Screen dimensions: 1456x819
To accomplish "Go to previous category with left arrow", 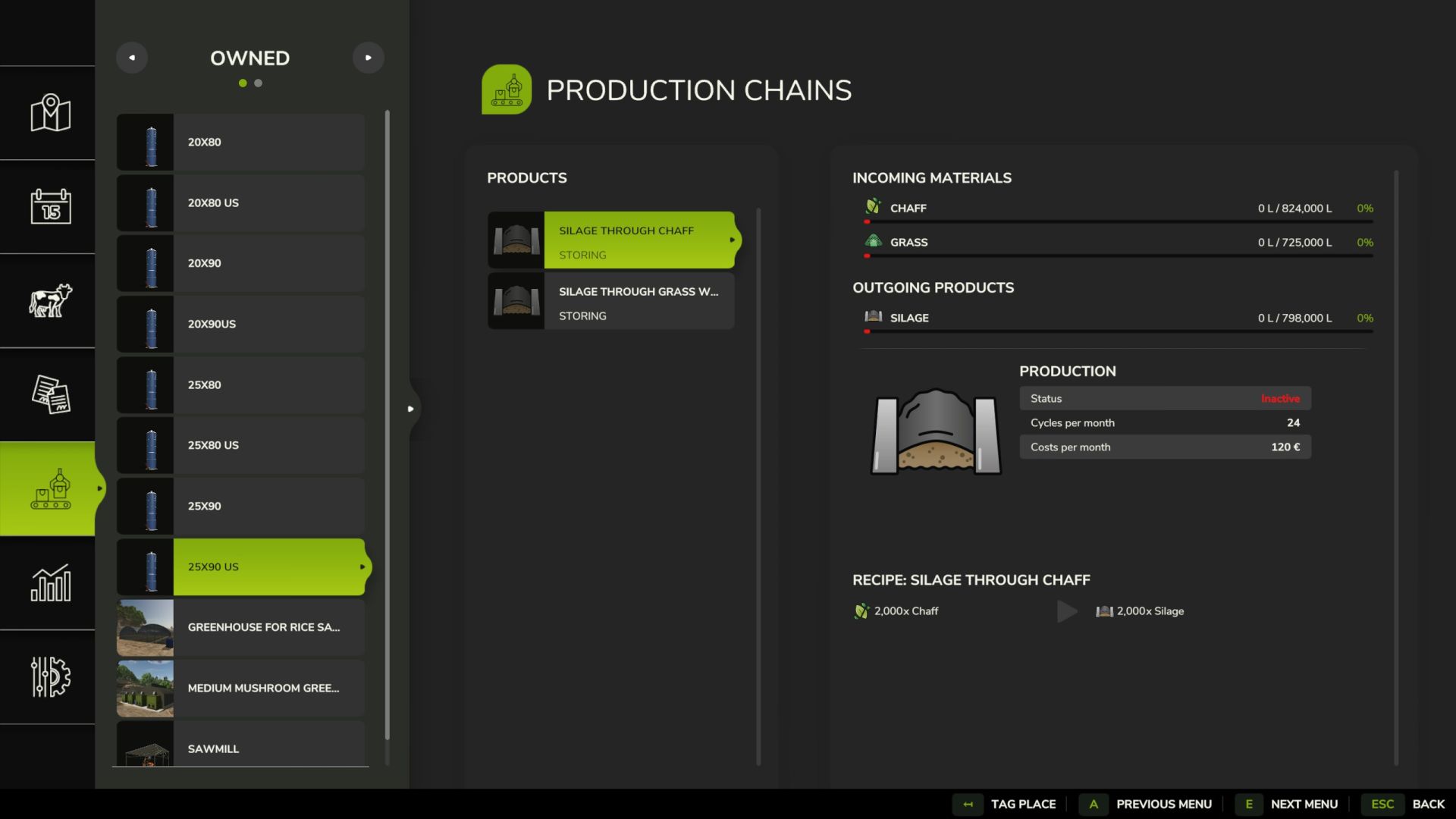I will click(x=132, y=58).
